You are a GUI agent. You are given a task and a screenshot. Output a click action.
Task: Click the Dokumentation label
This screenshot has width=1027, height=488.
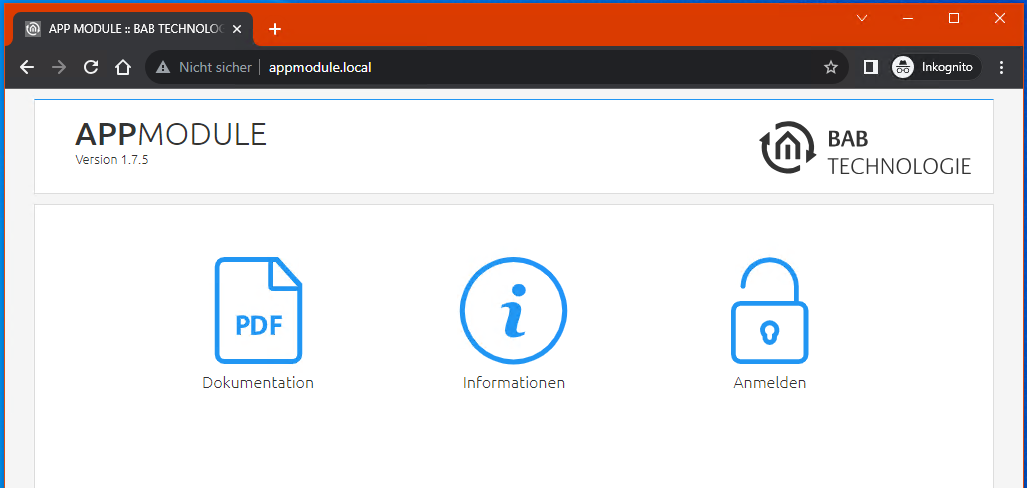click(x=258, y=383)
